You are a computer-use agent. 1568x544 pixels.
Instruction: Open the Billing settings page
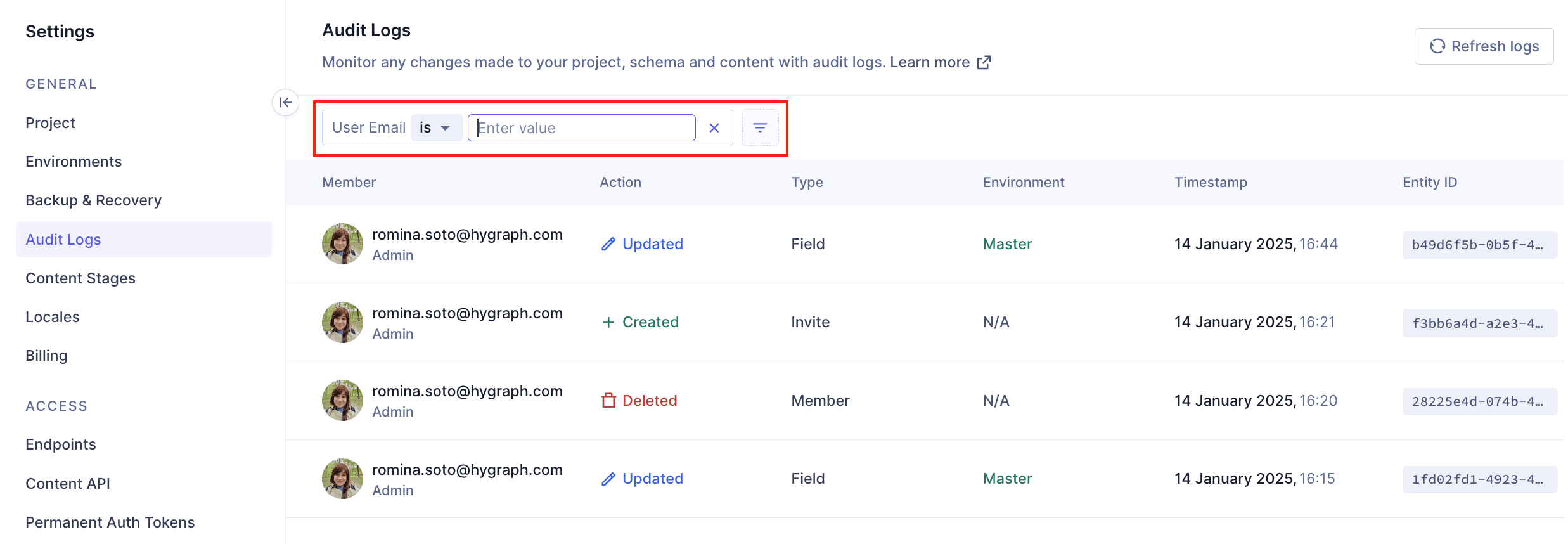[x=46, y=356]
